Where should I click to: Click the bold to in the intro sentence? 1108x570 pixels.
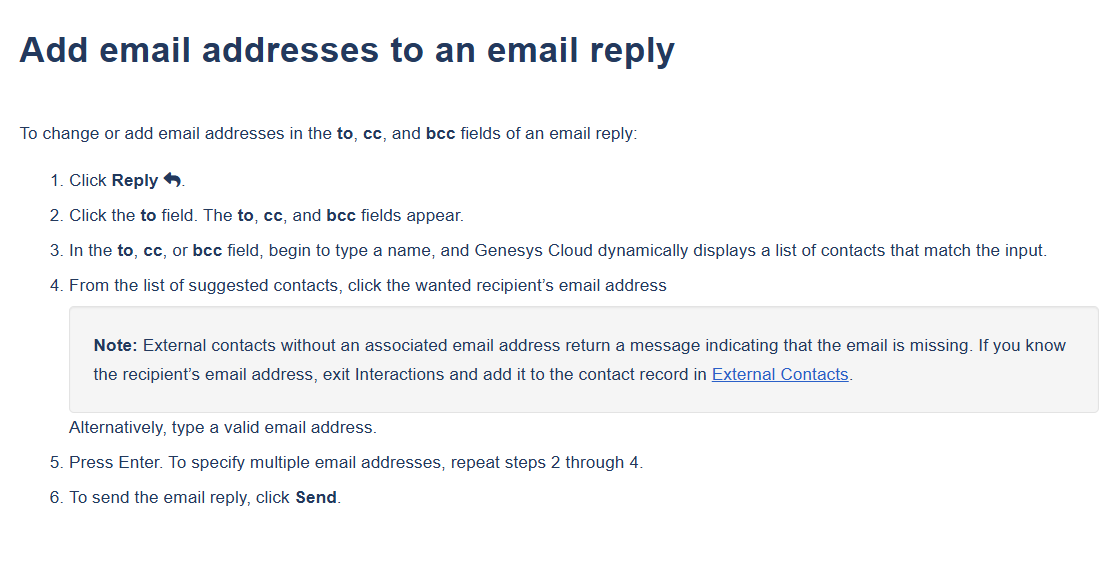[345, 133]
